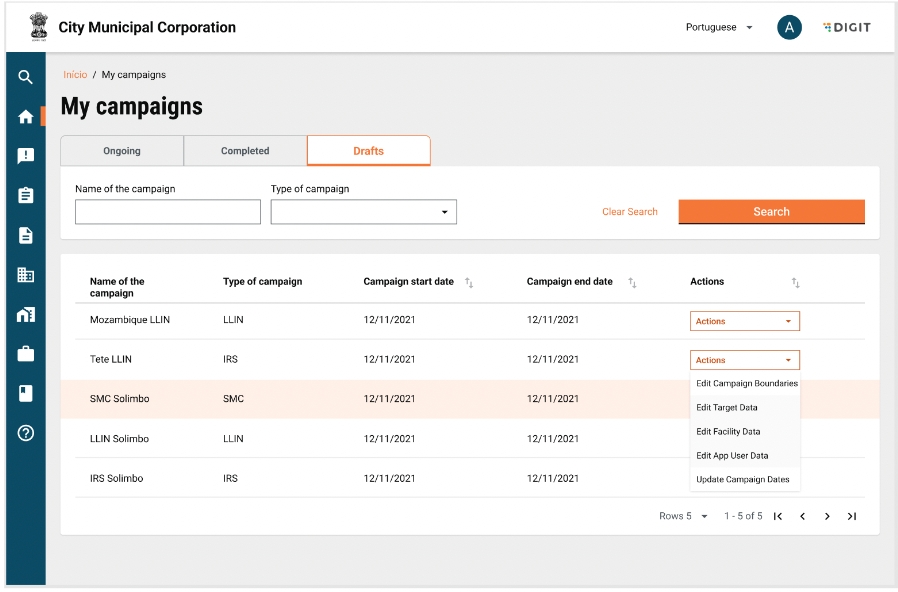Image resolution: width=898 pixels, height=592 pixels.
Task: Sort by Campaign start date
Action: 469,283
